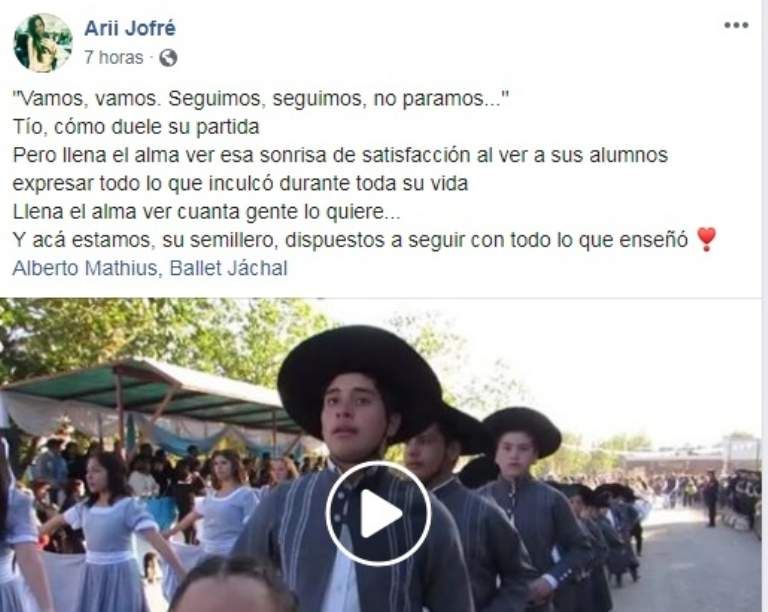The height and width of the screenshot is (612, 768).
Task: Click the globe public privacy icon
Action: coord(168,58)
